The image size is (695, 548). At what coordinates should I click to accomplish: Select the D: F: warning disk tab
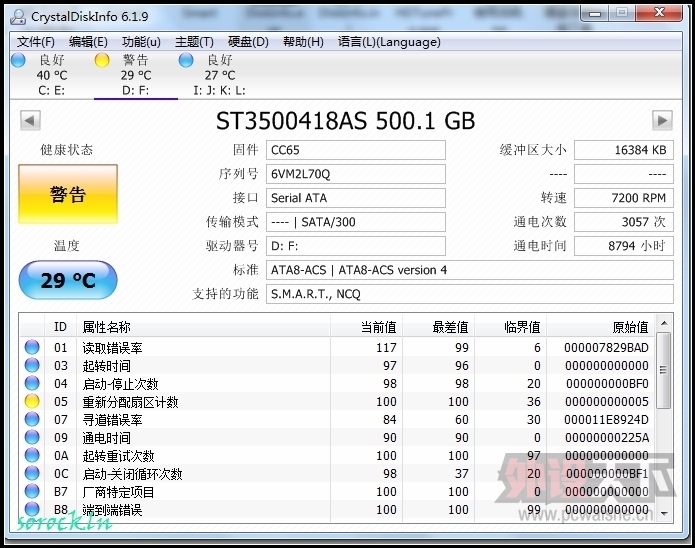click(x=136, y=75)
